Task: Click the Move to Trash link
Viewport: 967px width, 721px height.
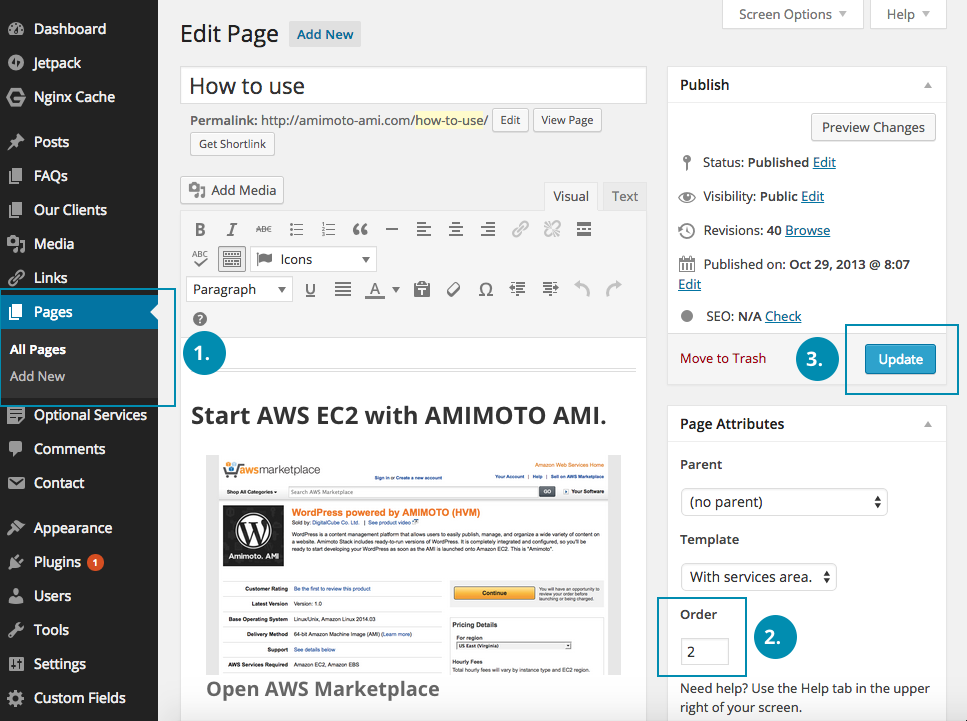Action: pos(723,359)
